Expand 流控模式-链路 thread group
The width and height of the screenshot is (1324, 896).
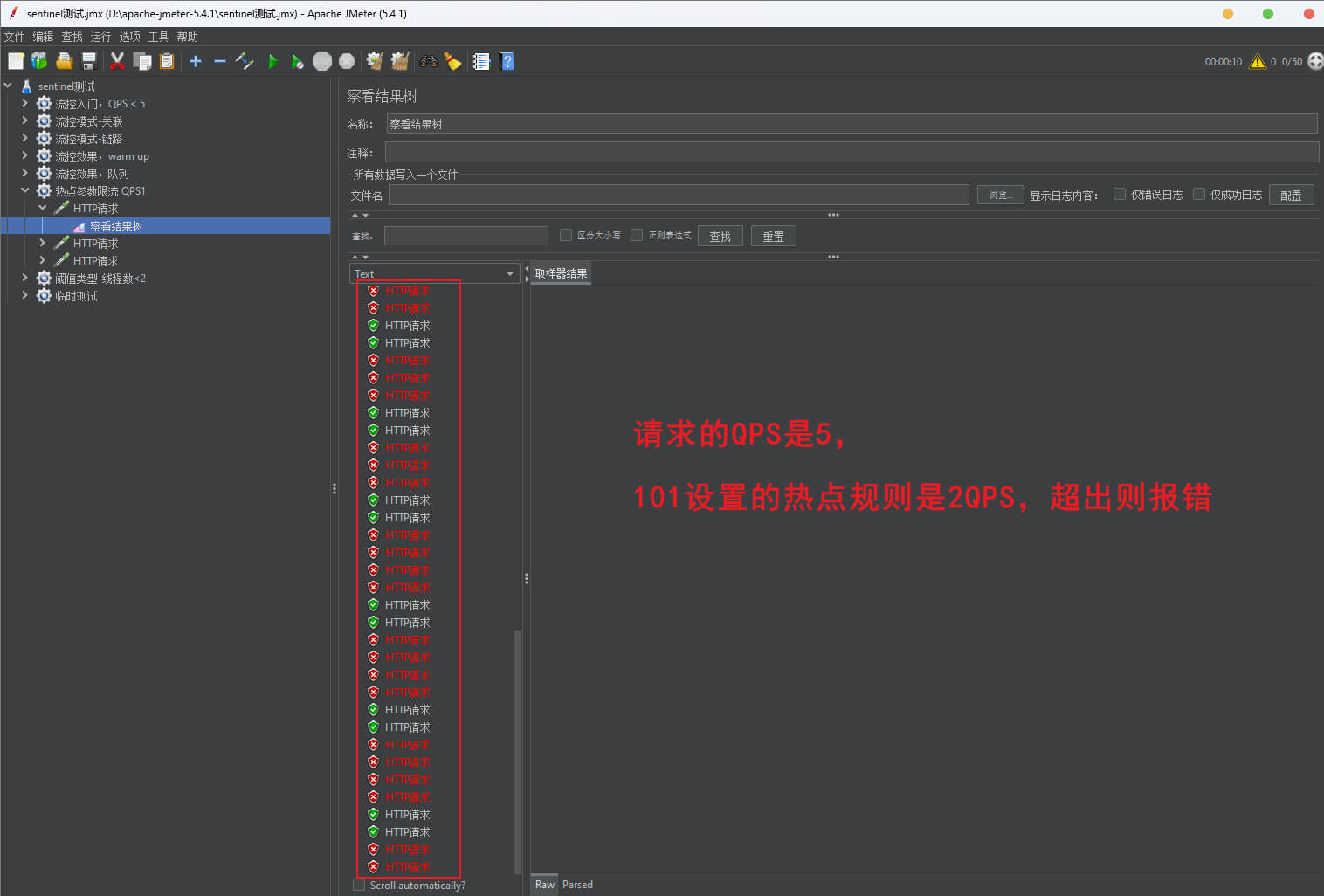(24, 138)
